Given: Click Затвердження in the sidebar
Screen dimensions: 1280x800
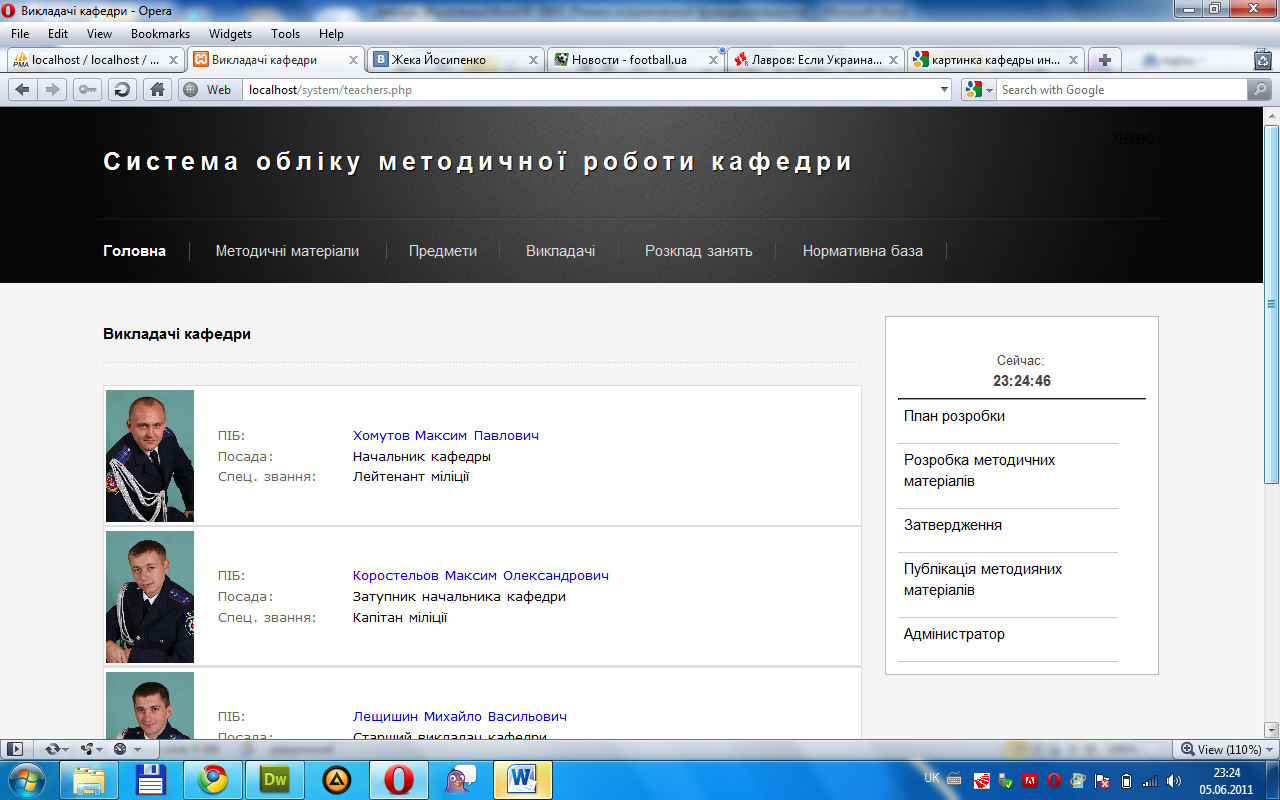Looking at the screenshot, I should pos(953,525).
